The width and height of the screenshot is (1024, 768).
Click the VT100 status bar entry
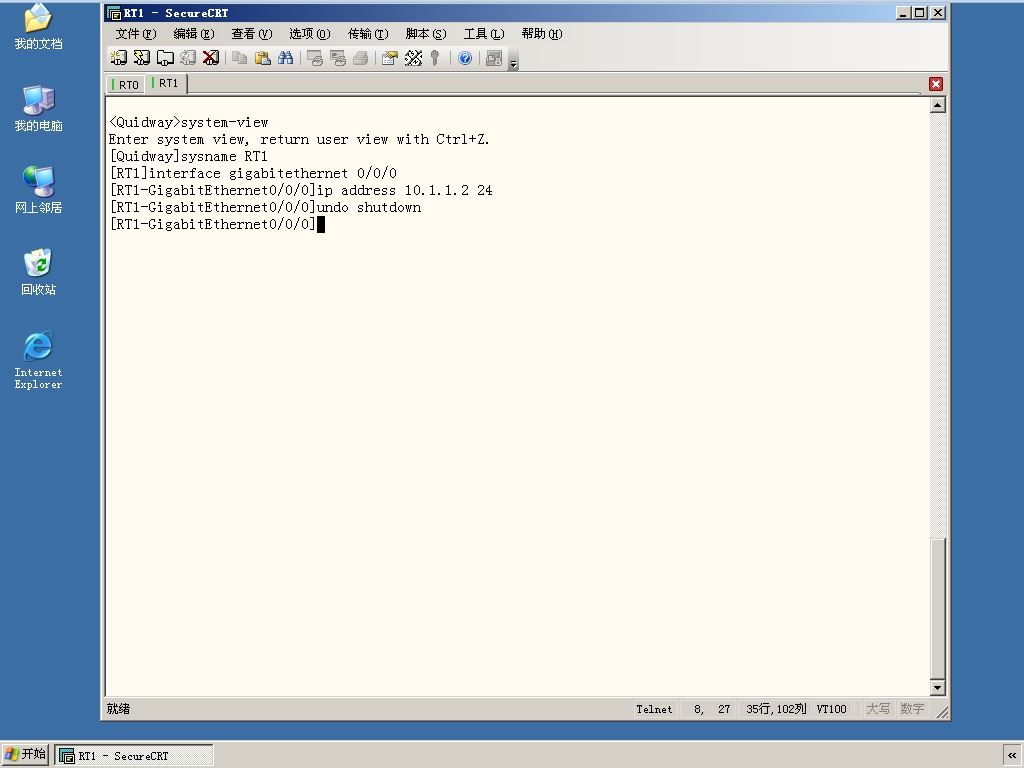[831, 709]
